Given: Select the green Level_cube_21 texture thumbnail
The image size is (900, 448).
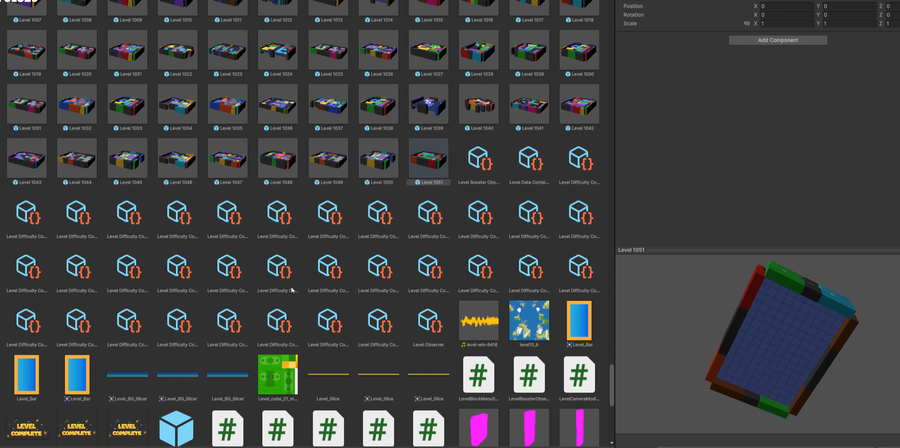Looking at the screenshot, I should tap(277, 374).
